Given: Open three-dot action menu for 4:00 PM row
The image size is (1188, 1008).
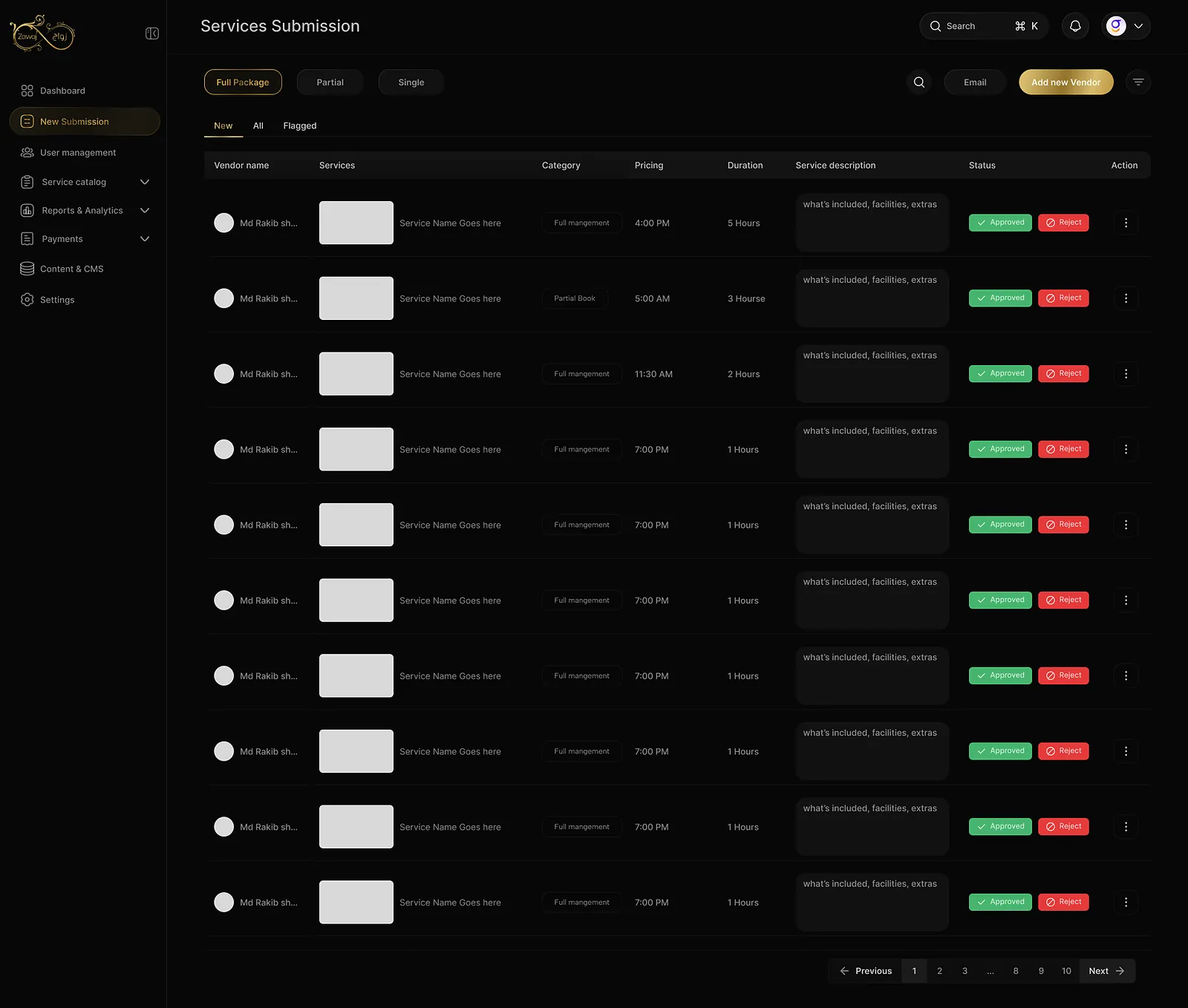Looking at the screenshot, I should [x=1126, y=223].
